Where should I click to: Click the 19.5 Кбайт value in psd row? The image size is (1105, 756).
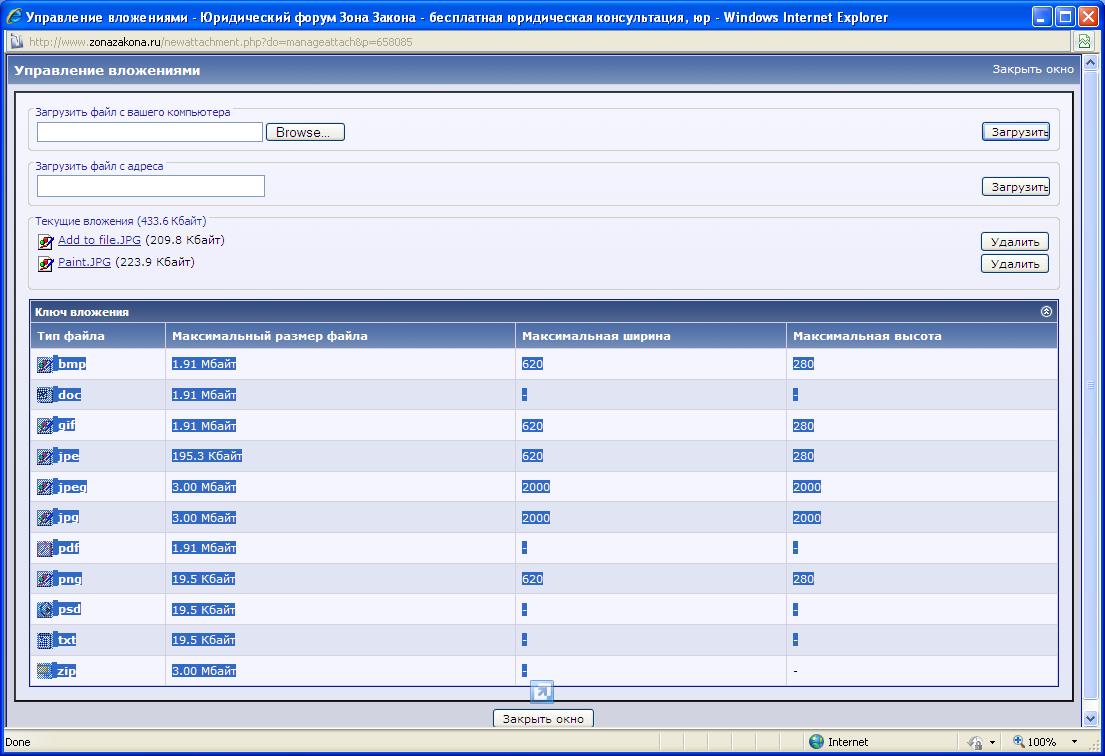click(x=204, y=609)
